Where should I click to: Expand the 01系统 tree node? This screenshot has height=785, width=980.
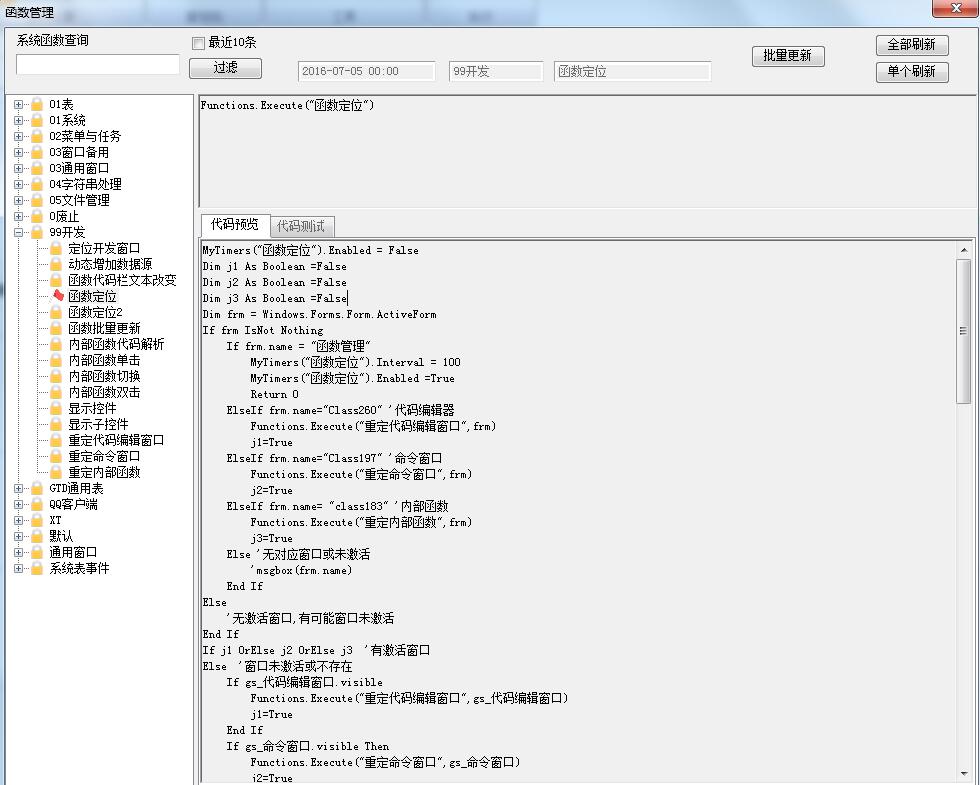[18, 120]
